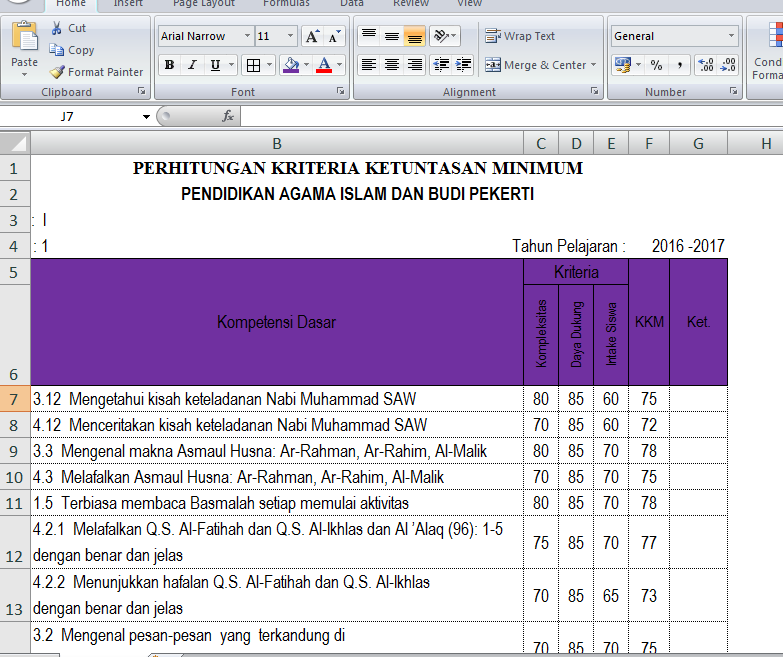Image resolution: width=783 pixels, height=657 pixels.
Task: Apply Comma Style format
Action: (x=680, y=65)
